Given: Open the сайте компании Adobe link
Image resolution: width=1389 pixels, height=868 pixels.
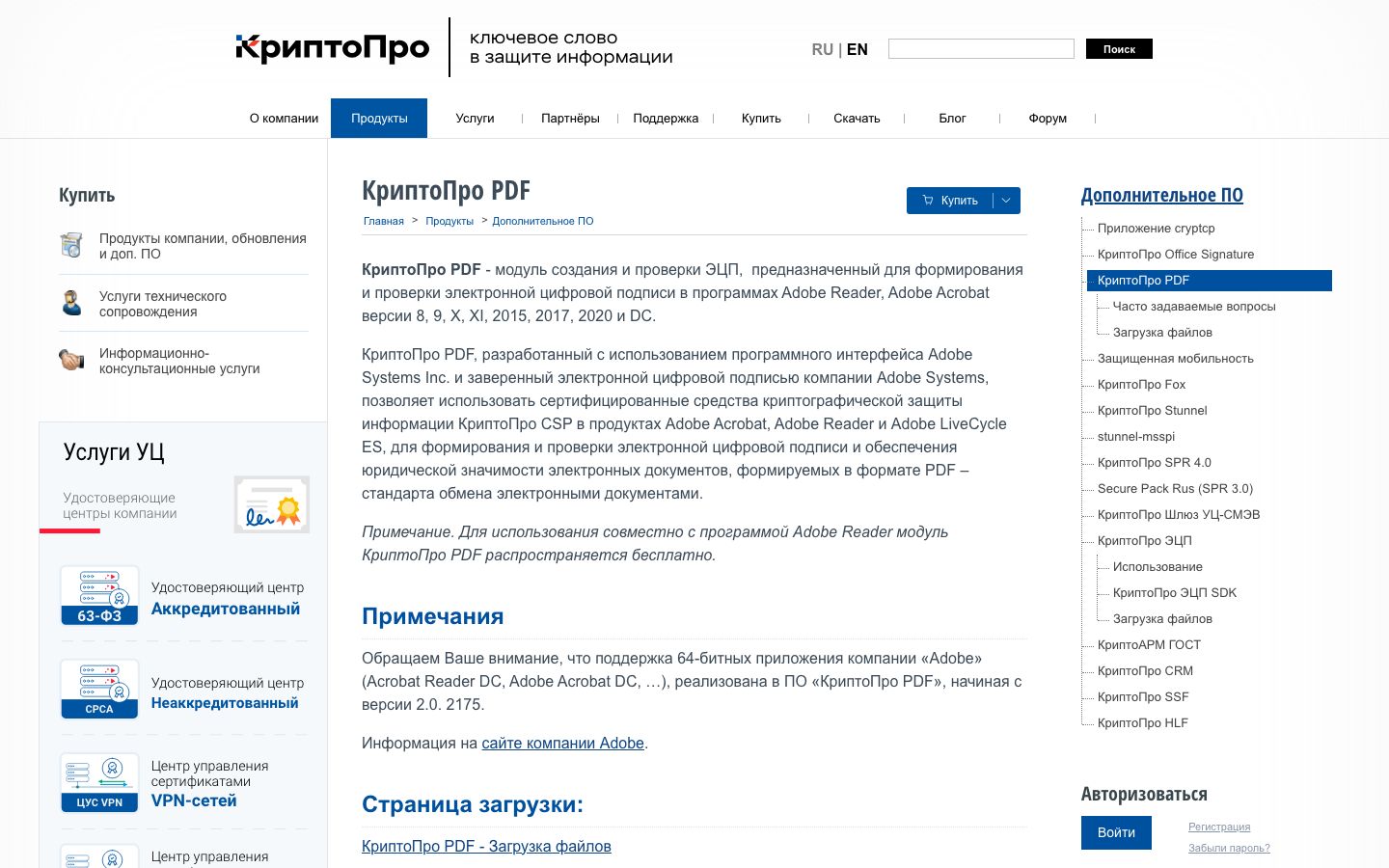Looking at the screenshot, I should pyautogui.click(x=563, y=744).
